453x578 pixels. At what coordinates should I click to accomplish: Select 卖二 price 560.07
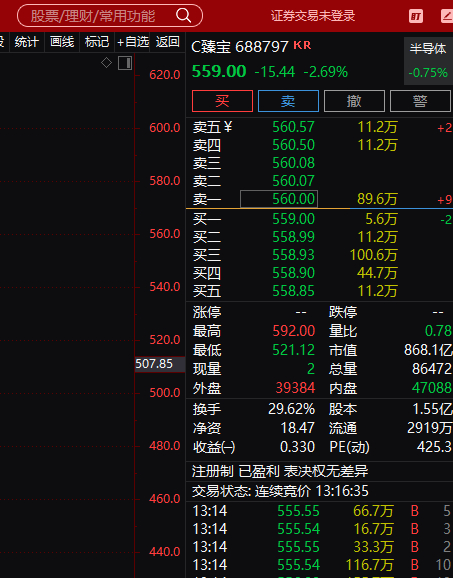293,181
